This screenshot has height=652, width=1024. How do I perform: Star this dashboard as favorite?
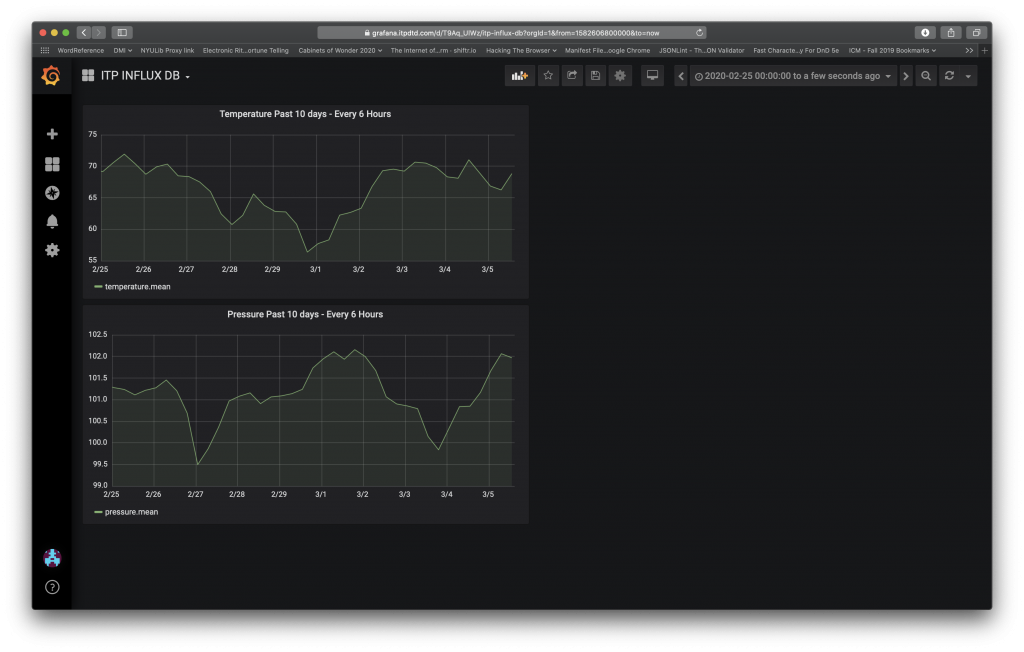547,76
